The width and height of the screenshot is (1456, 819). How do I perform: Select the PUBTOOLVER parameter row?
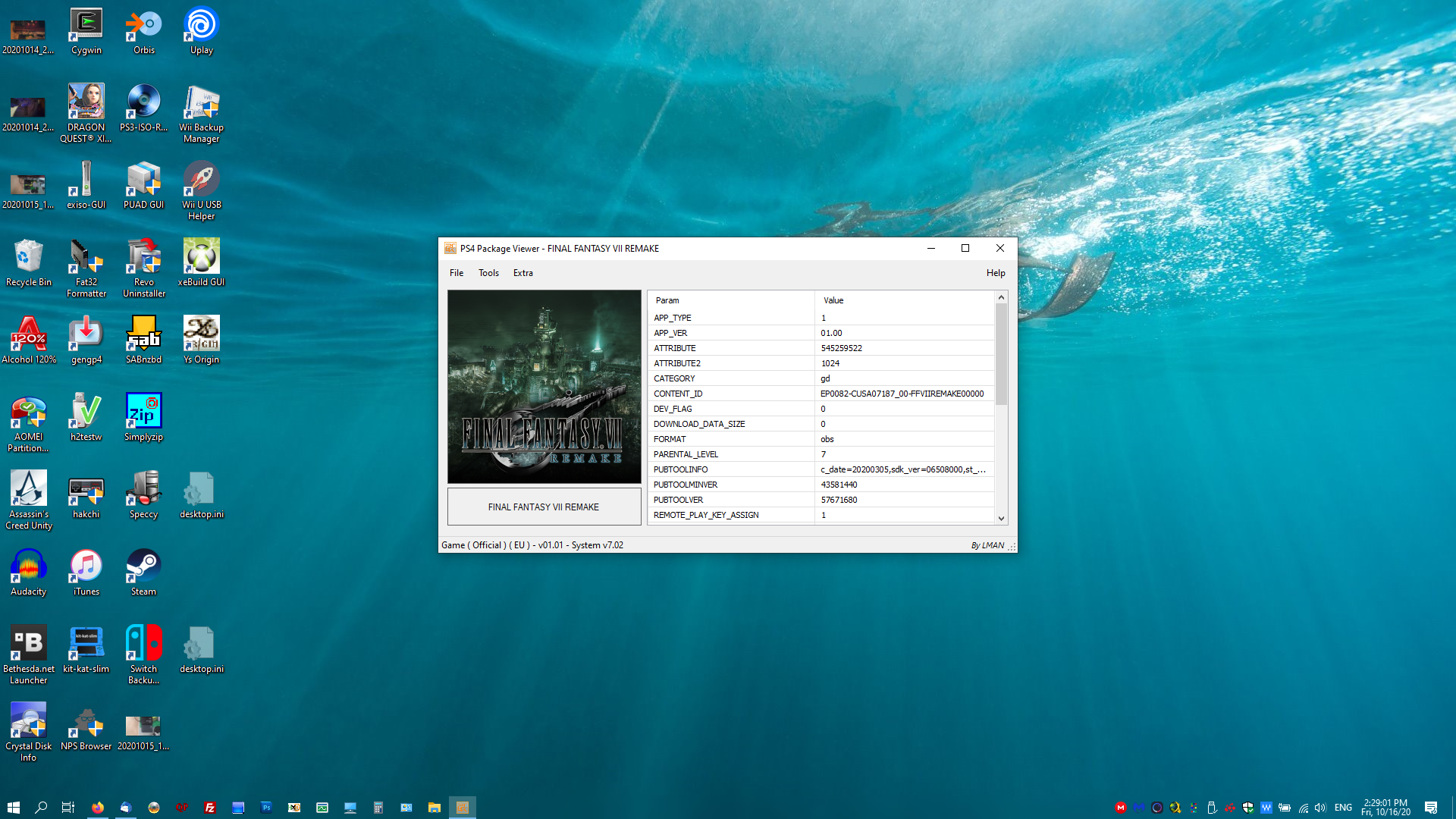821,500
